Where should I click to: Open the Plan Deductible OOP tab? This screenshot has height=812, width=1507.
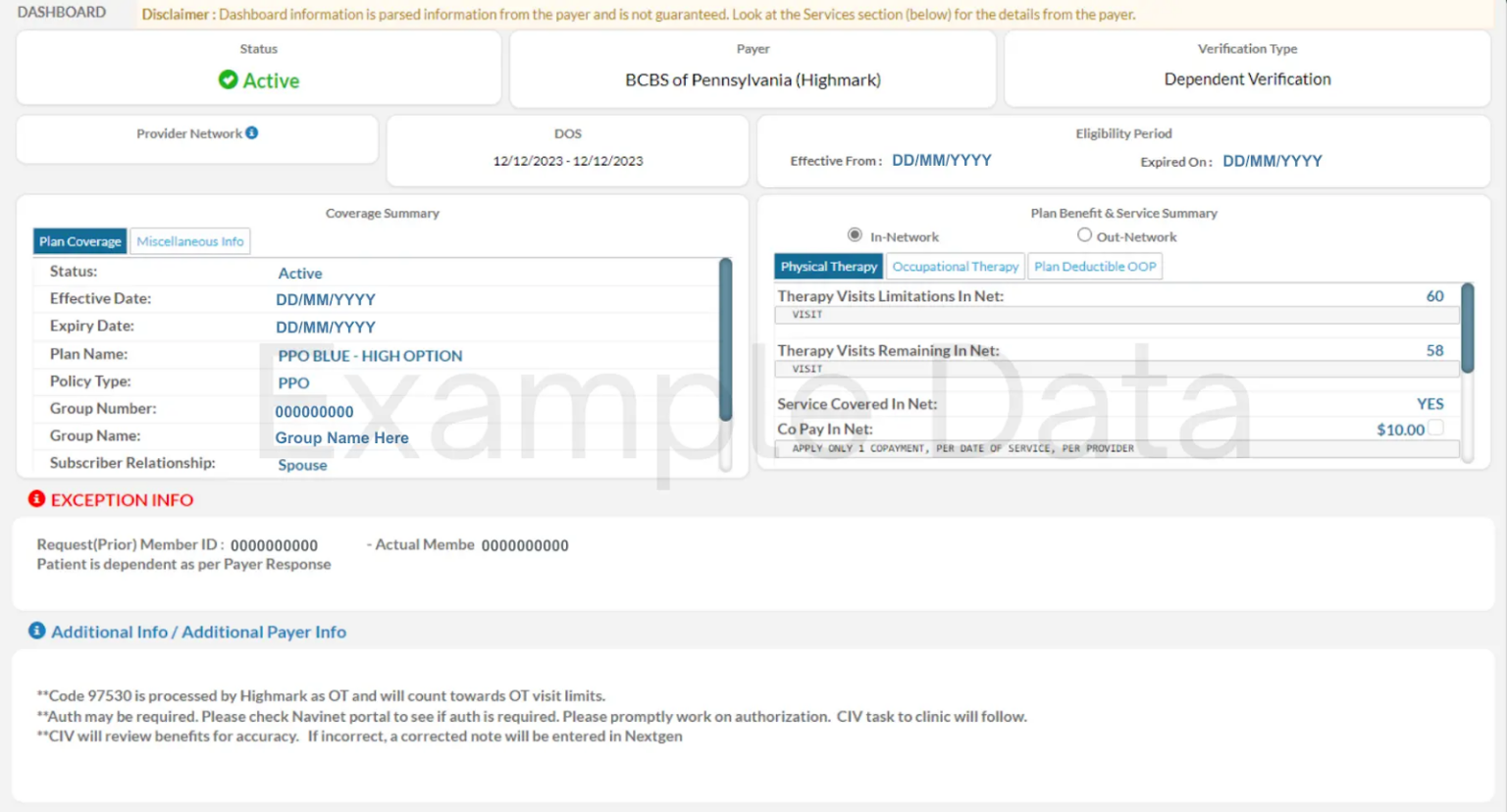tap(1095, 267)
